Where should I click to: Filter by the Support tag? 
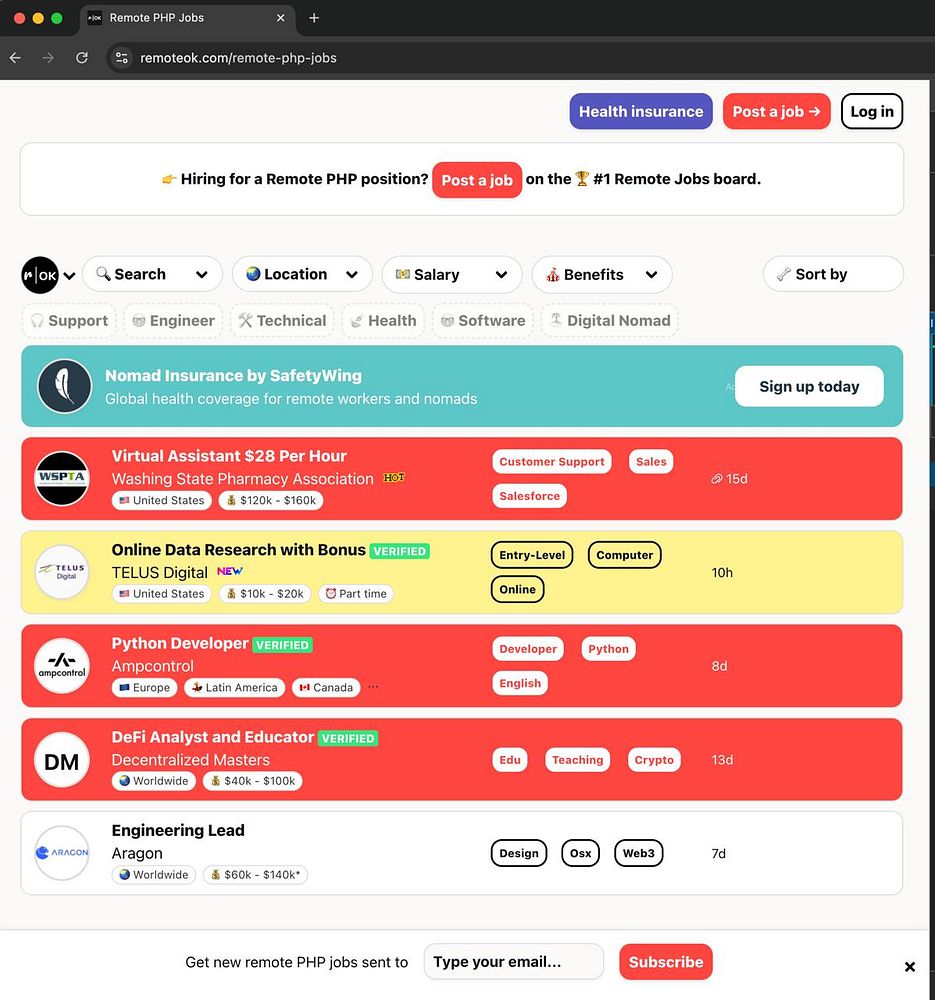(x=70, y=320)
